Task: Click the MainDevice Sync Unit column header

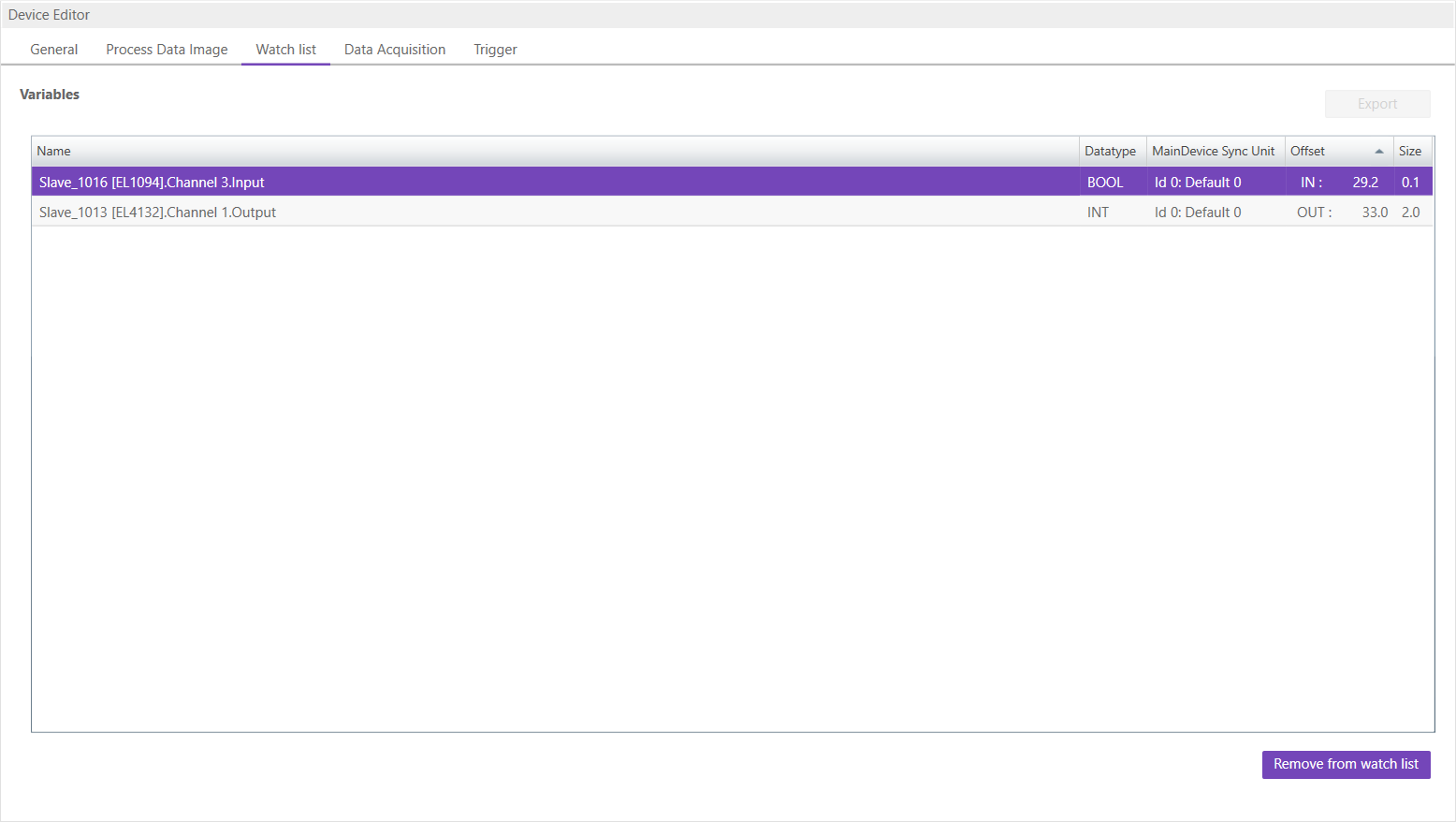Action: tap(1213, 151)
